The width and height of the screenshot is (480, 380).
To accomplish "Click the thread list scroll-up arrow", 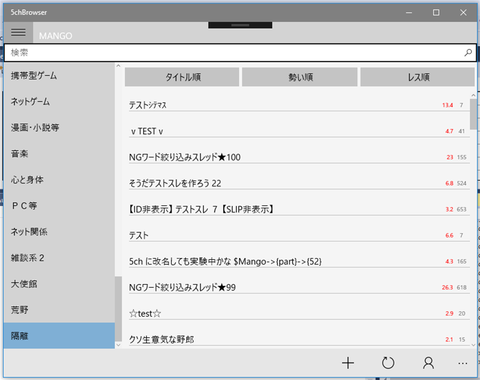I will pos(473,95).
